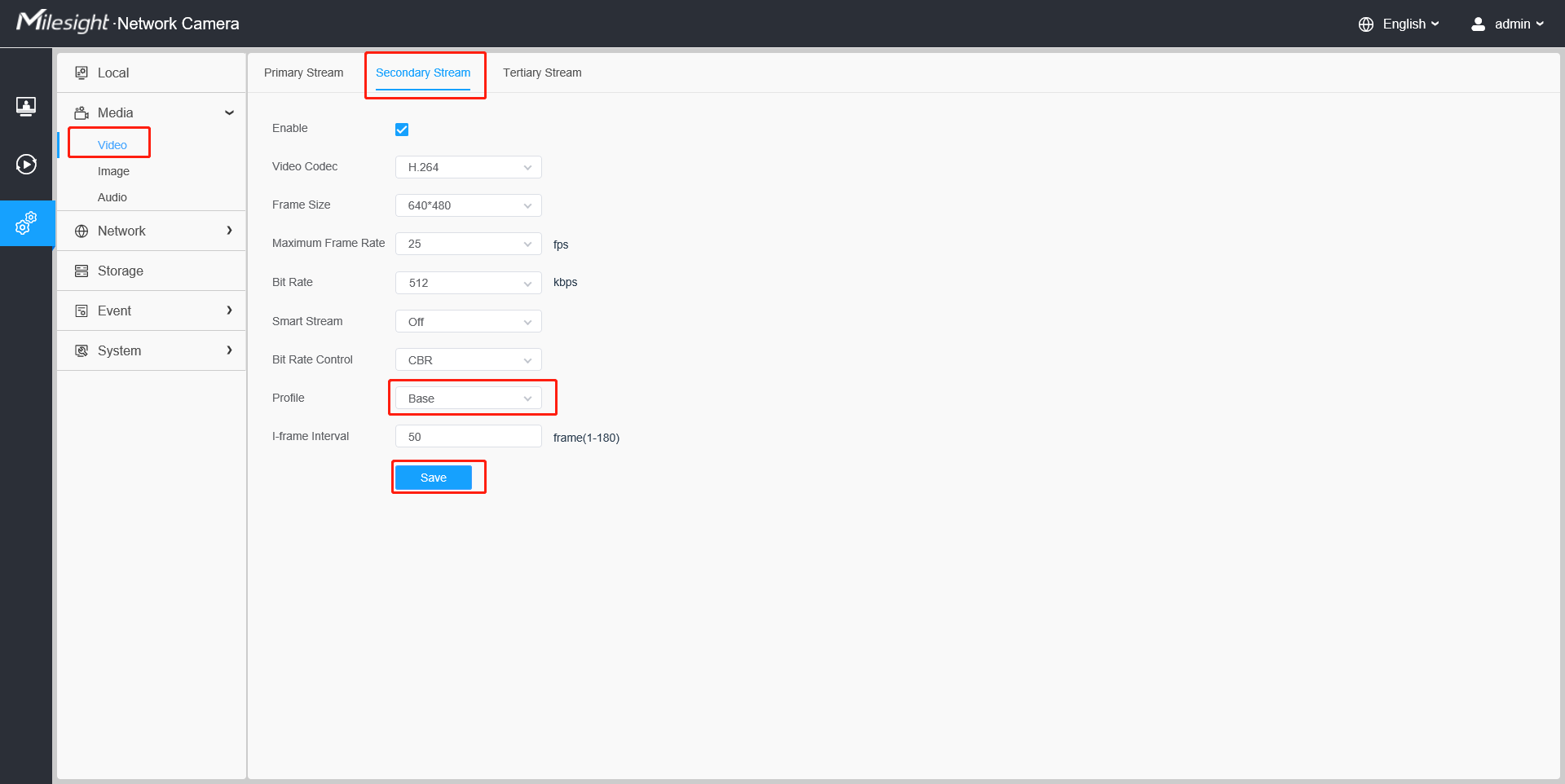This screenshot has width=1565, height=784.
Task: Click the Milesight logo
Action: pos(63,21)
